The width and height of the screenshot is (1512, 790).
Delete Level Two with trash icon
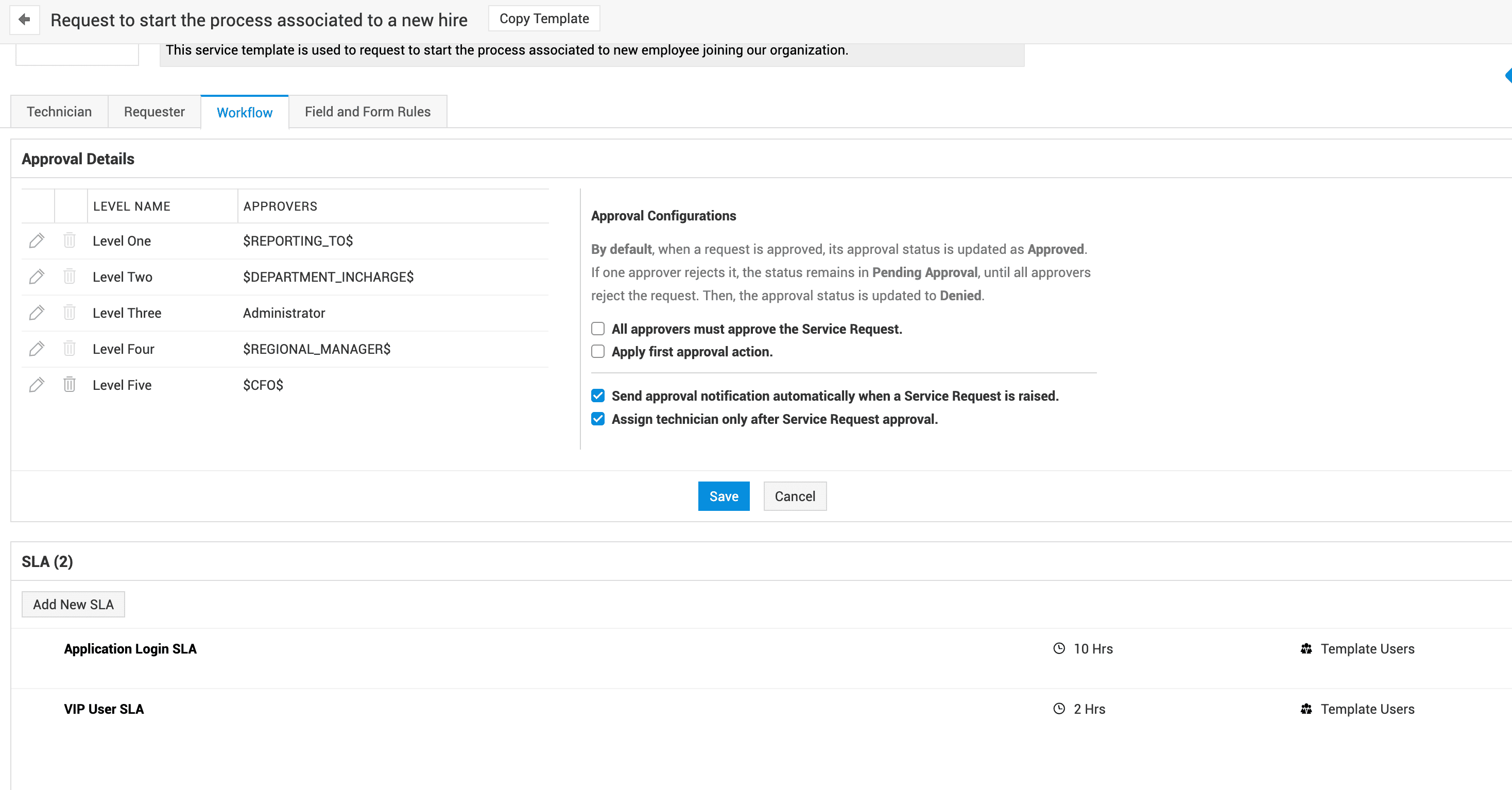(69, 277)
